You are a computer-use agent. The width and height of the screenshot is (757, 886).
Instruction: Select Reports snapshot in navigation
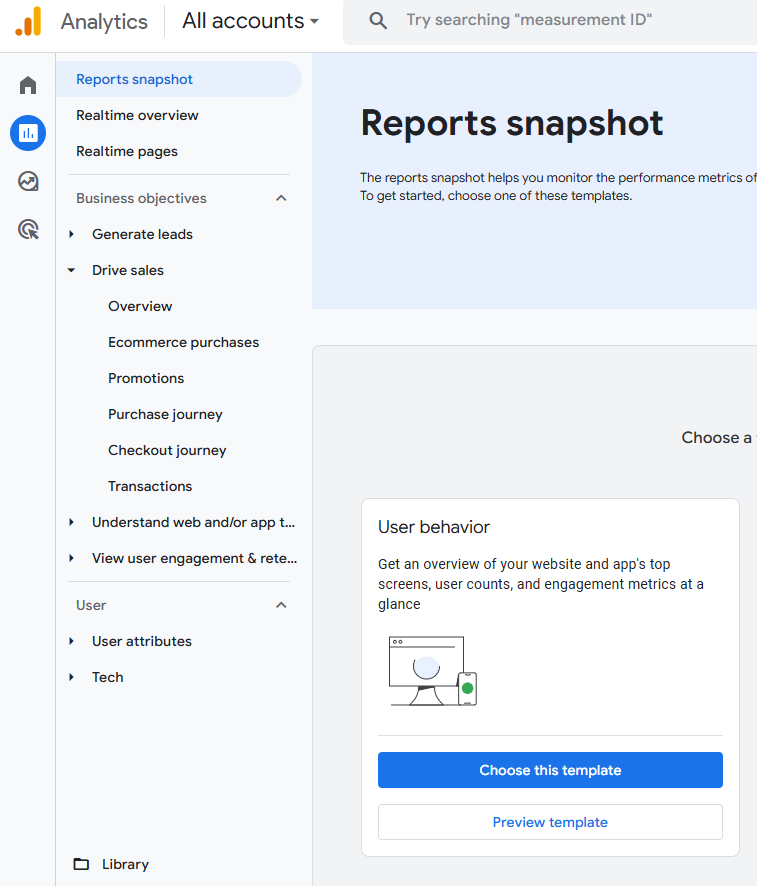[179, 79]
